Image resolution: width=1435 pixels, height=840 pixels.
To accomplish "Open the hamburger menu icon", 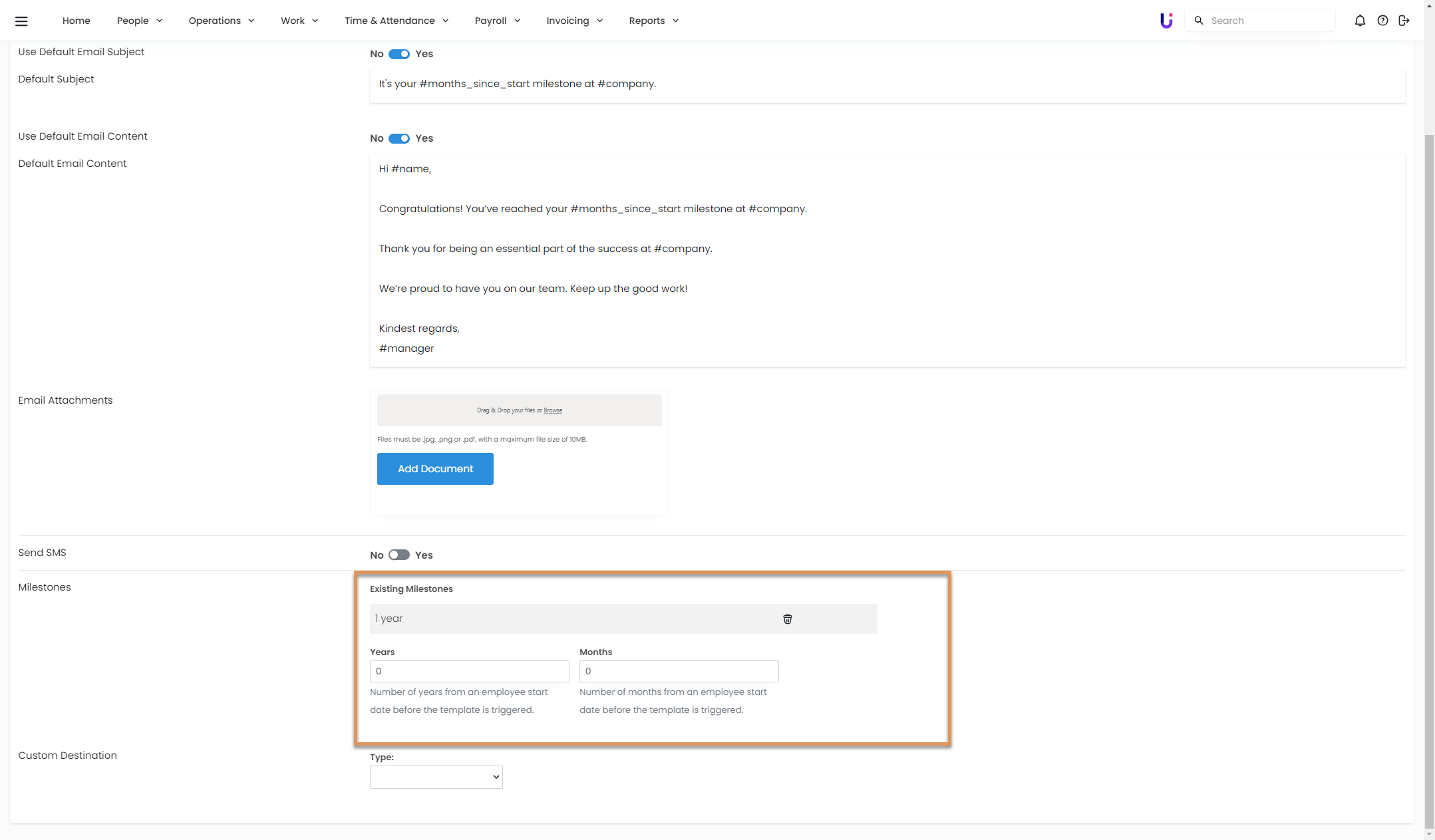I will coord(21,21).
